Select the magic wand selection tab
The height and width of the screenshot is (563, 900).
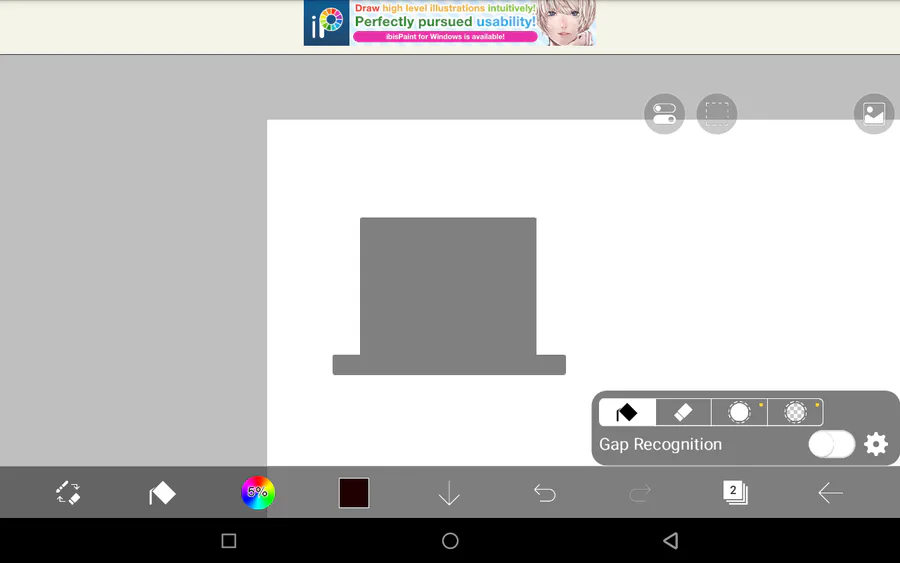[739, 412]
